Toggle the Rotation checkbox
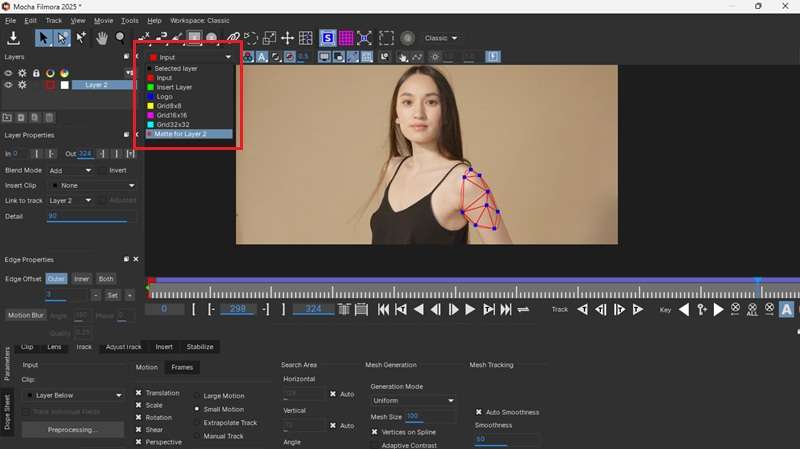 click(138, 417)
